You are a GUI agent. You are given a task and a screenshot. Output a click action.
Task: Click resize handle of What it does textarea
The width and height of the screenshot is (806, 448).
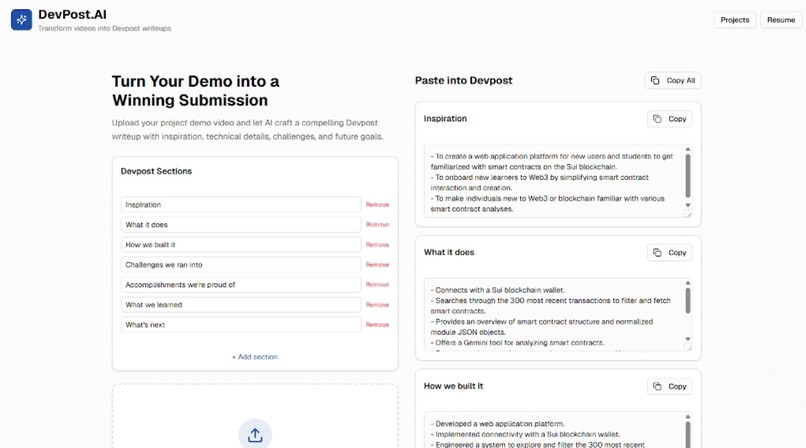[x=689, y=348]
